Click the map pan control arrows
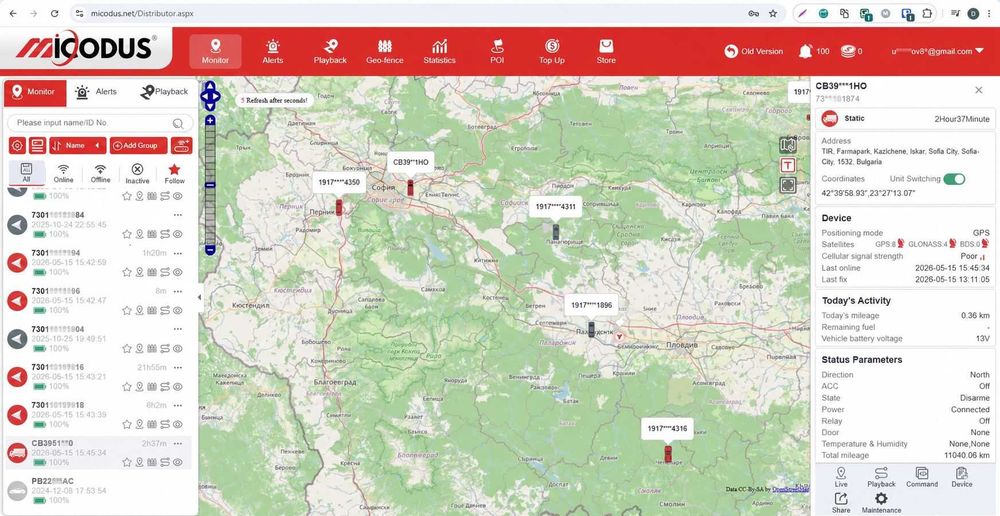This screenshot has height=516, width=1000. click(x=210, y=97)
